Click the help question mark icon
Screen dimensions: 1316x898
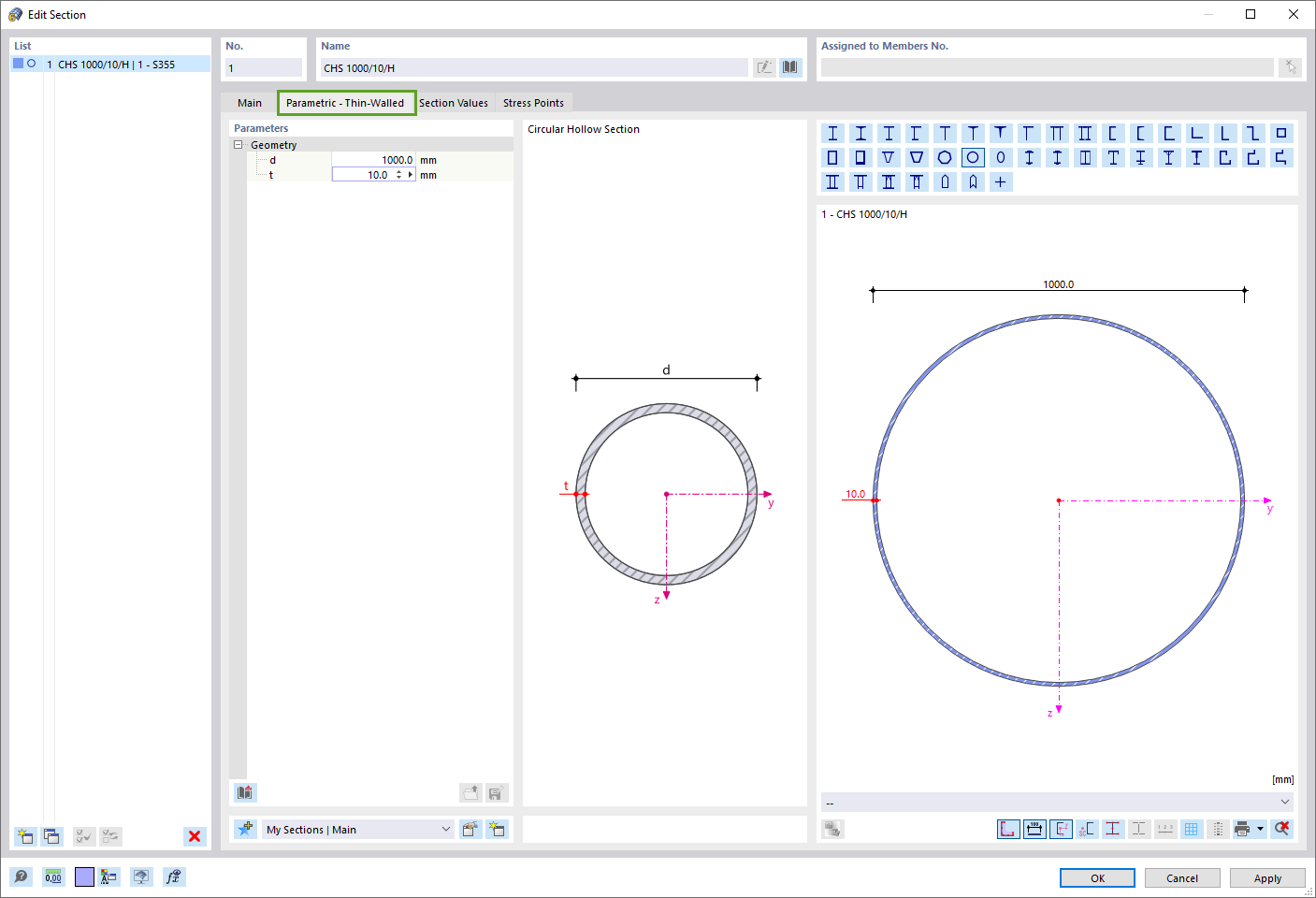point(21,876)
